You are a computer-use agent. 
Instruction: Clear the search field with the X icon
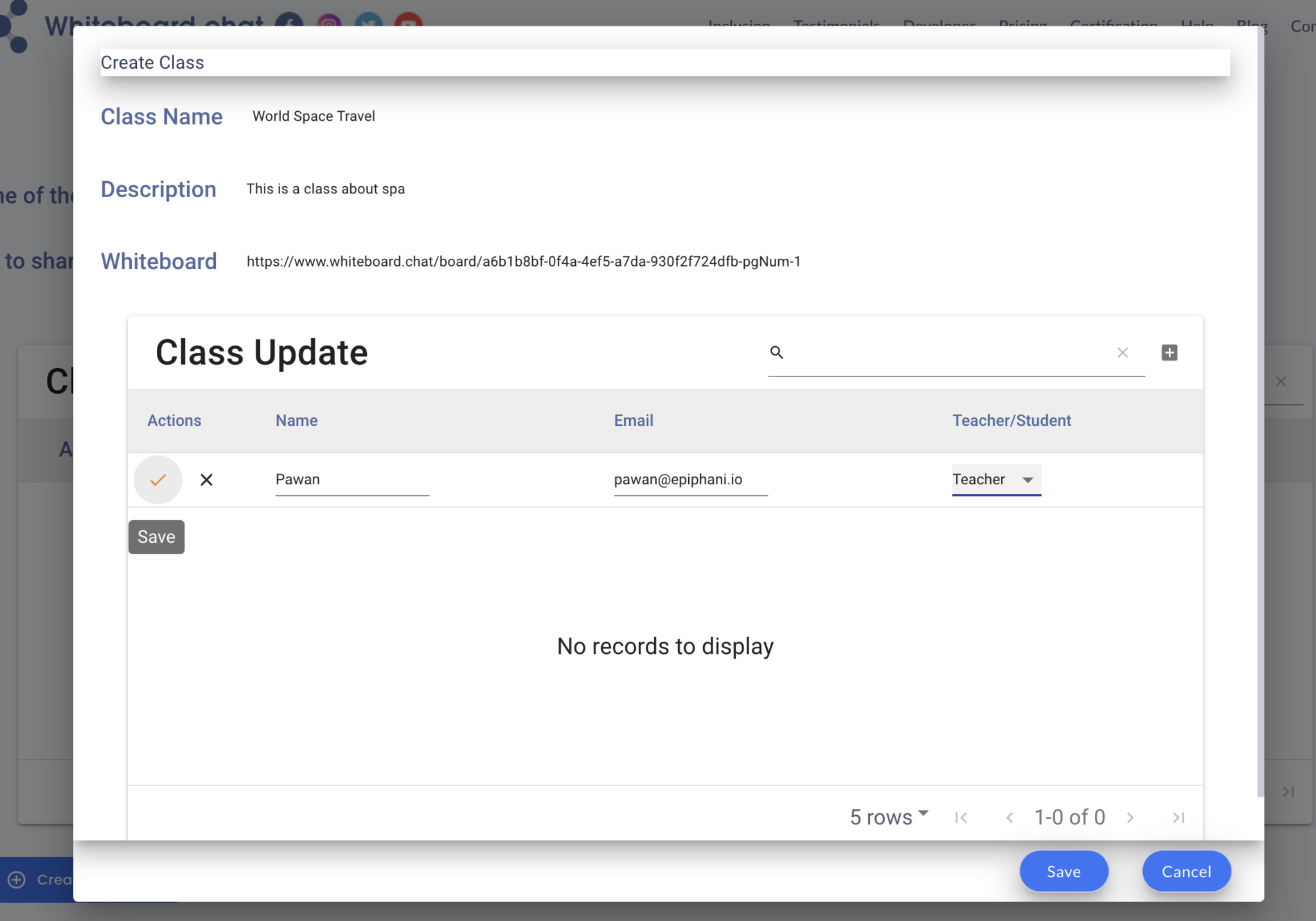(1122, 353)
